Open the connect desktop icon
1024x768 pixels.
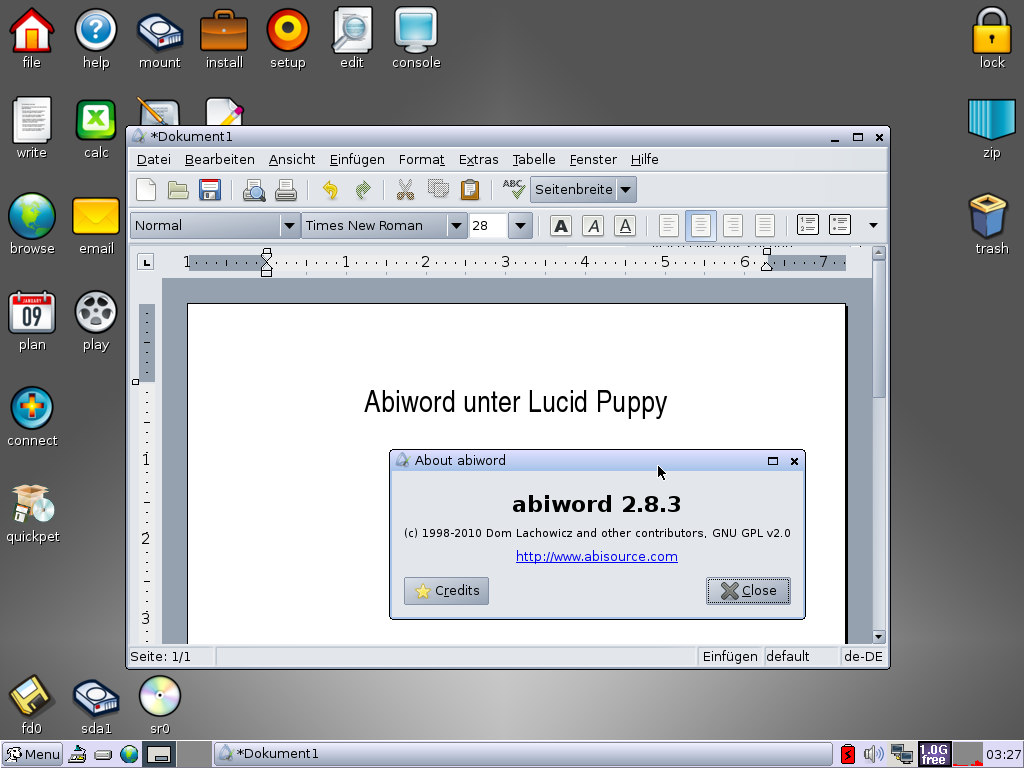tap(32, 417)
